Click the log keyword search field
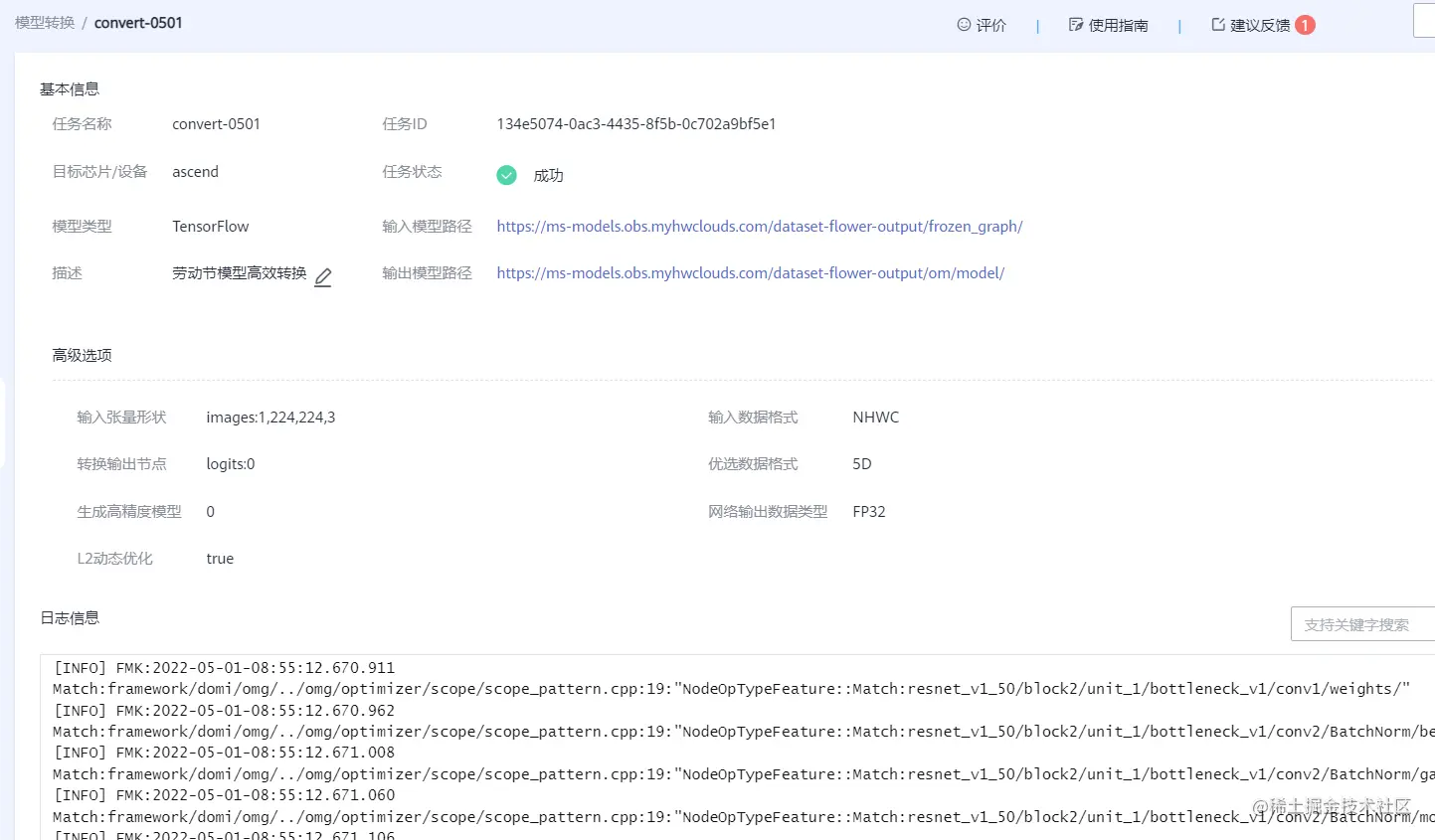Viewport: 1435px width, 840px height. tap(1362, 624)
